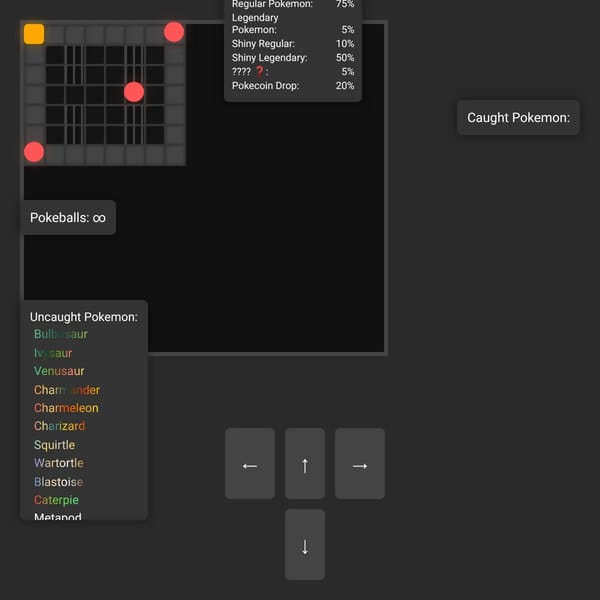The height and width of the screenshot is (600, 600).
Task: Move right with the right arrow button
Action: coord(360,463)
